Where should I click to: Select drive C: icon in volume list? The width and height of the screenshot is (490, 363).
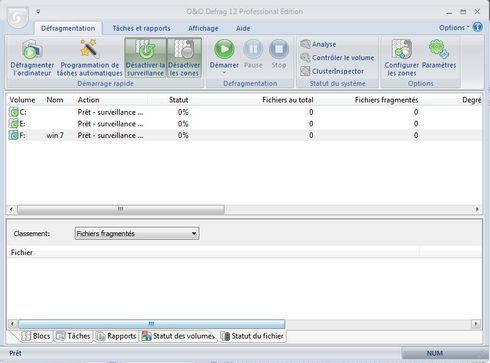pos(14,112)
